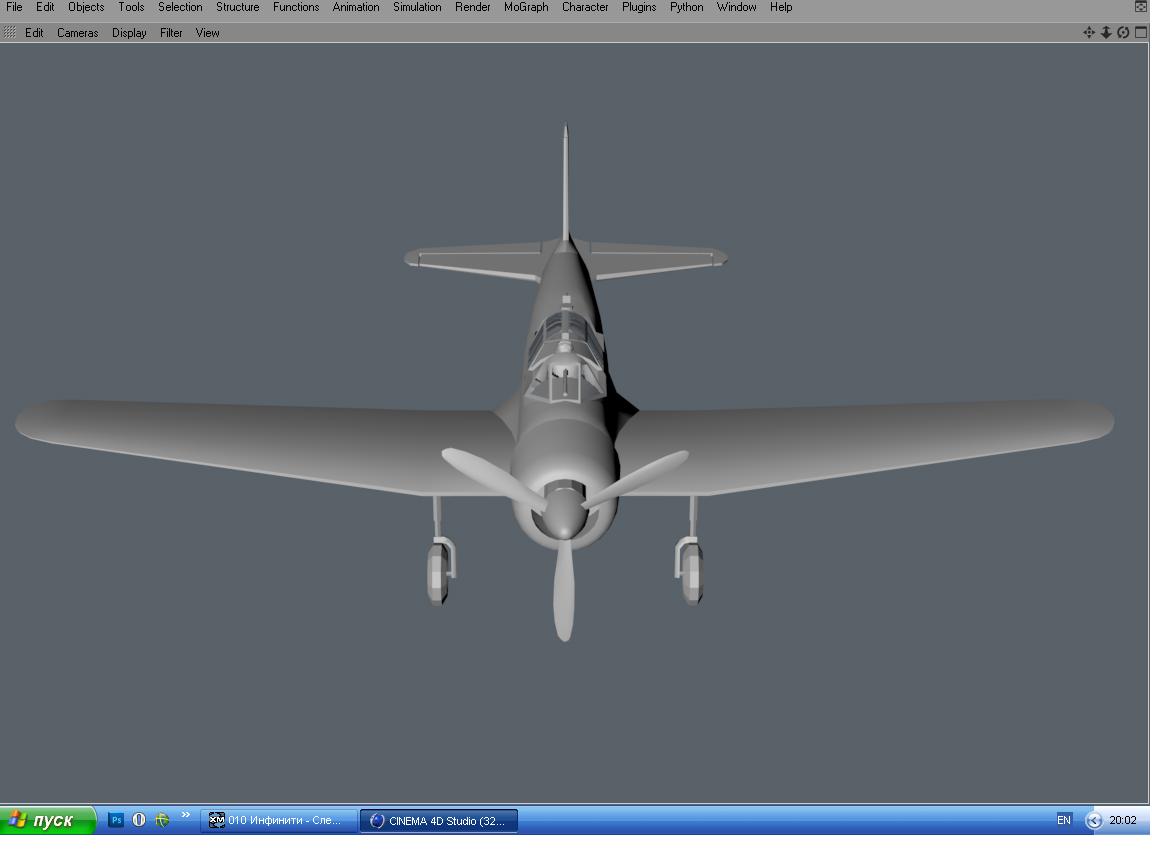This screenshot has height=864, width=1152.
Task: Click the viewport menu grip handle
Action: click(10, 32)
